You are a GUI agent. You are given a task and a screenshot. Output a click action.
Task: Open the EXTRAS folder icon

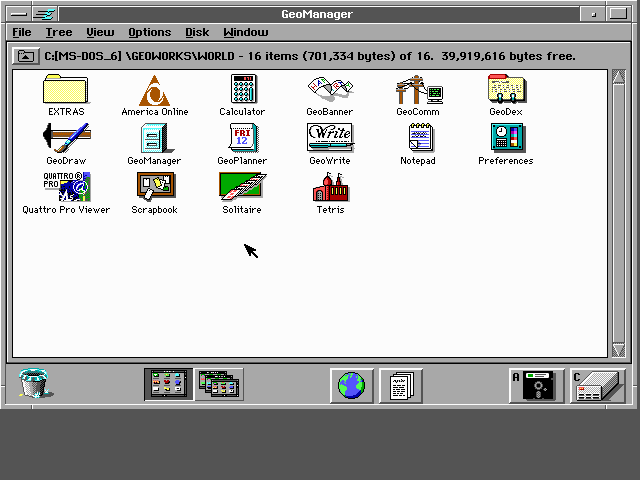pyautogui.click(x=65, y=89)
